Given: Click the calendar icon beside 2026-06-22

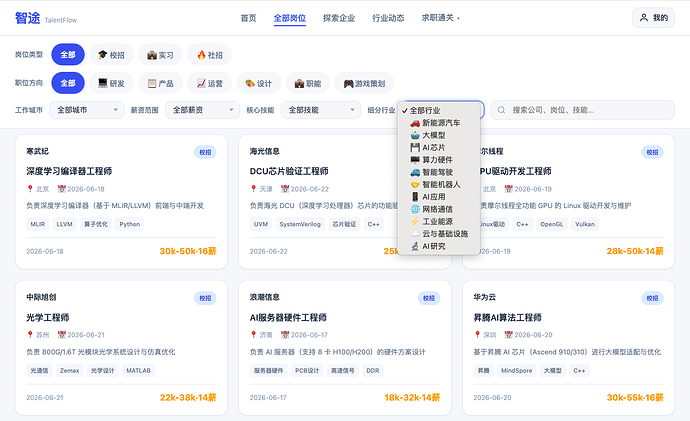Looking at the screenshot, I should click(285, 189).
